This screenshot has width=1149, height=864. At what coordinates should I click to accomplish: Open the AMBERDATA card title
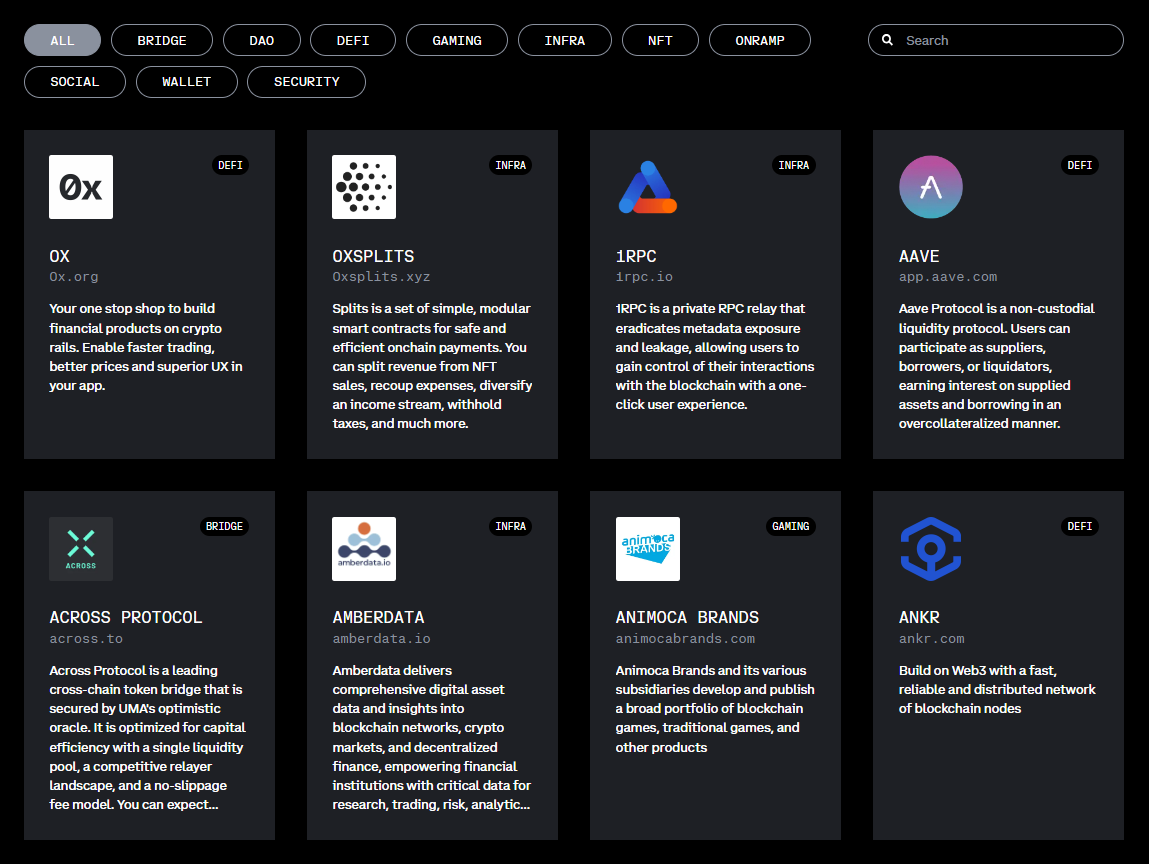point(378,617)
